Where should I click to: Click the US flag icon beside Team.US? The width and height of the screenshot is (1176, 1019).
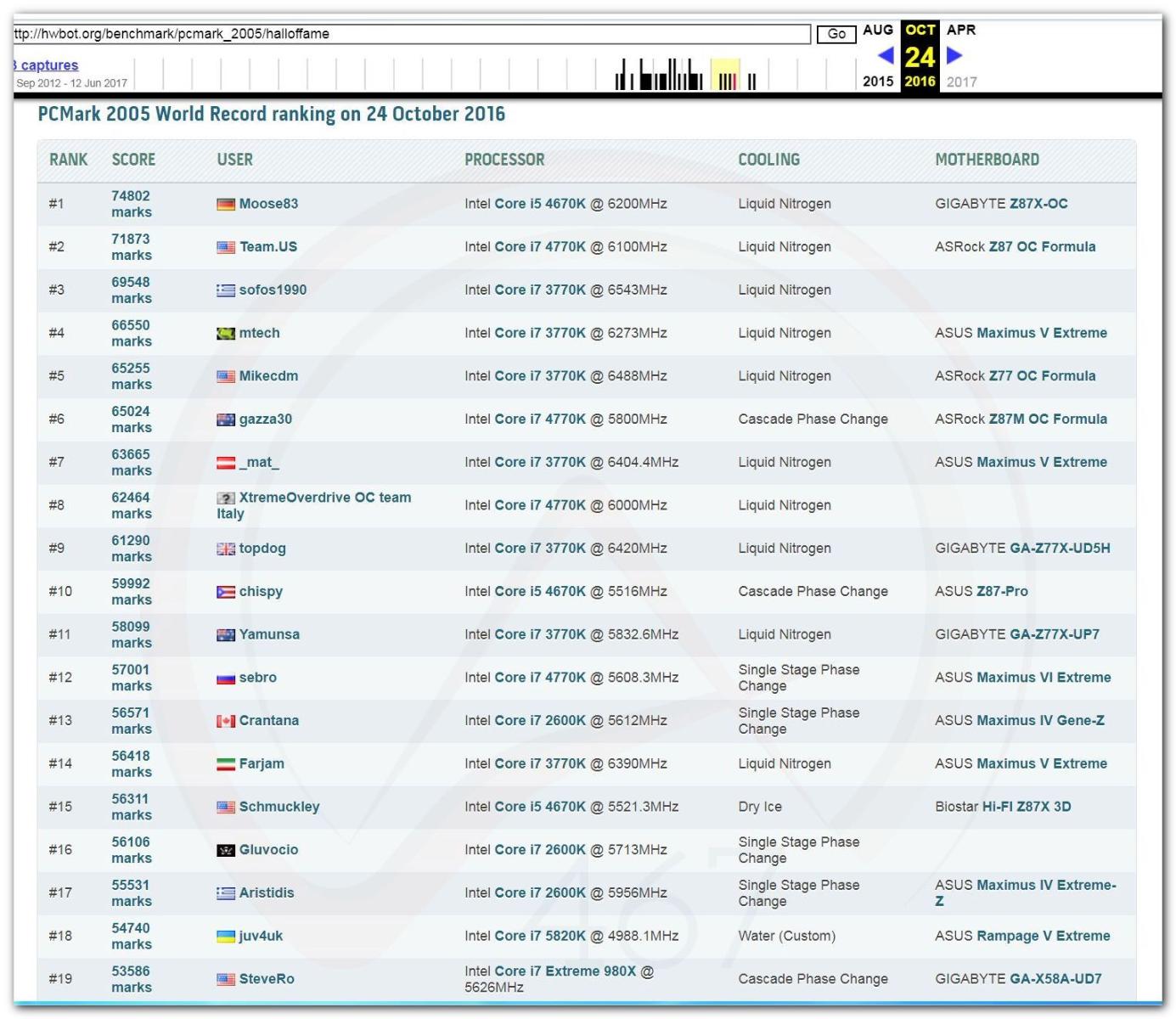click(225, 247)
